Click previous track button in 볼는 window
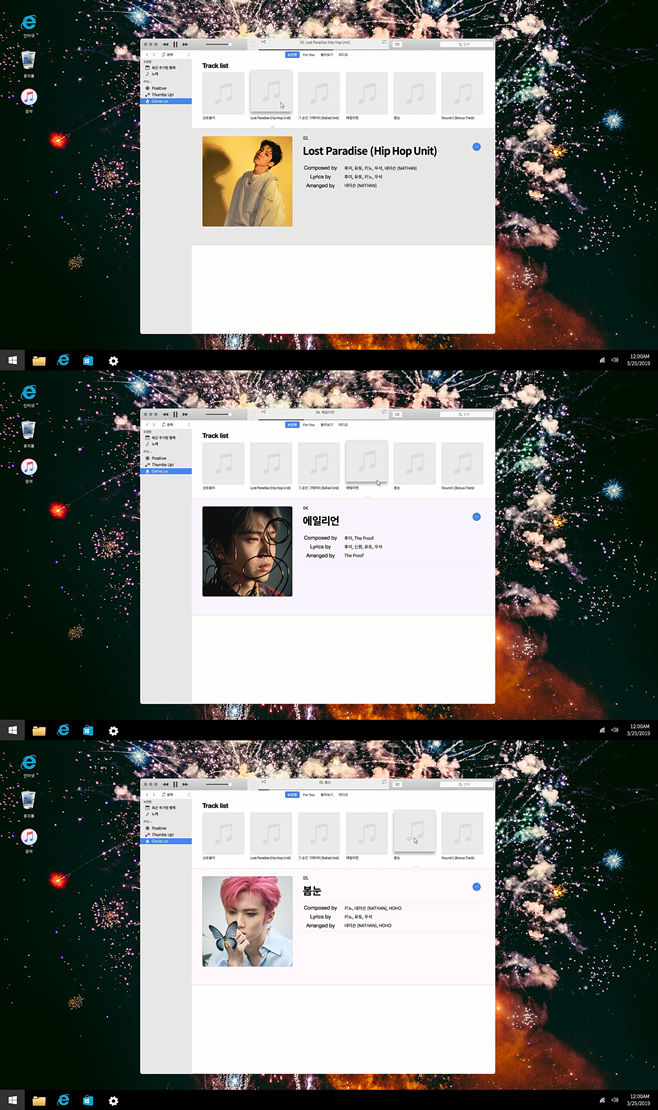 (166, 784)
